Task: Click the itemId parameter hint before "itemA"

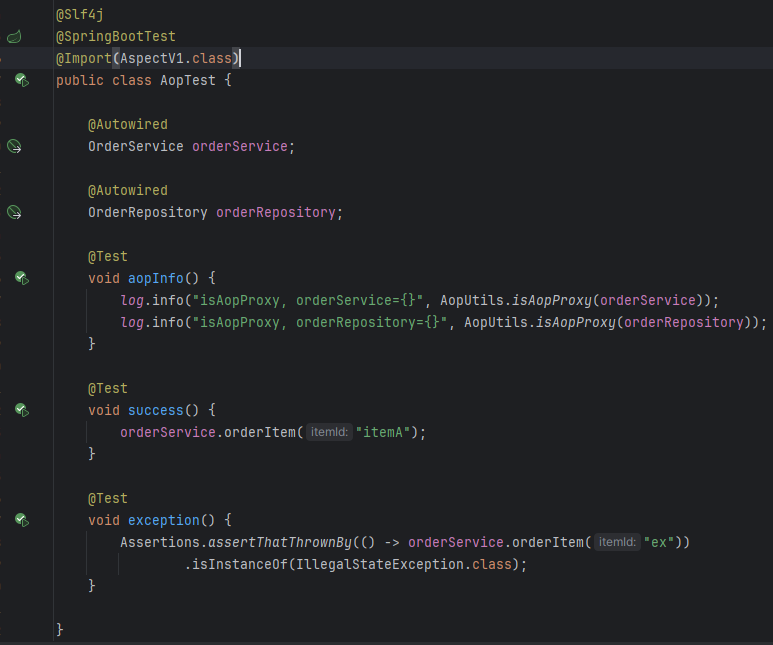Action: click(329, 432)
